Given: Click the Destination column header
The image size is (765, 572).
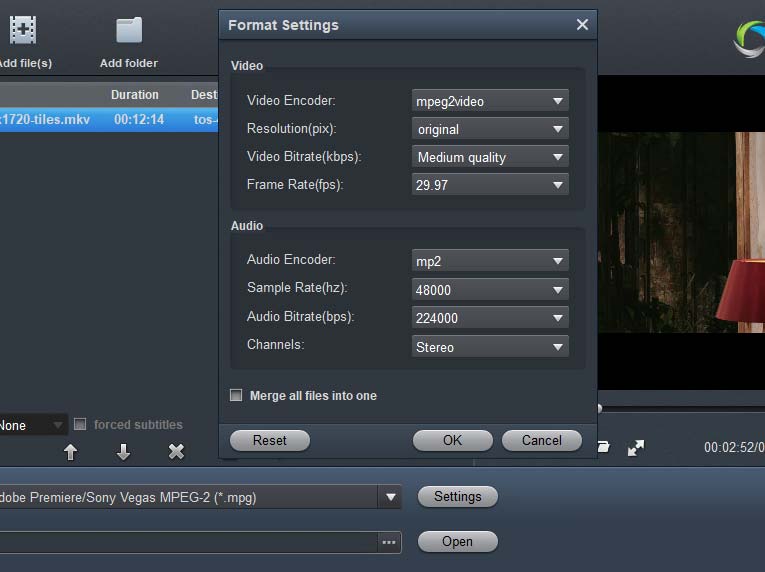Looking at the screenshot, I should [204, 94].
